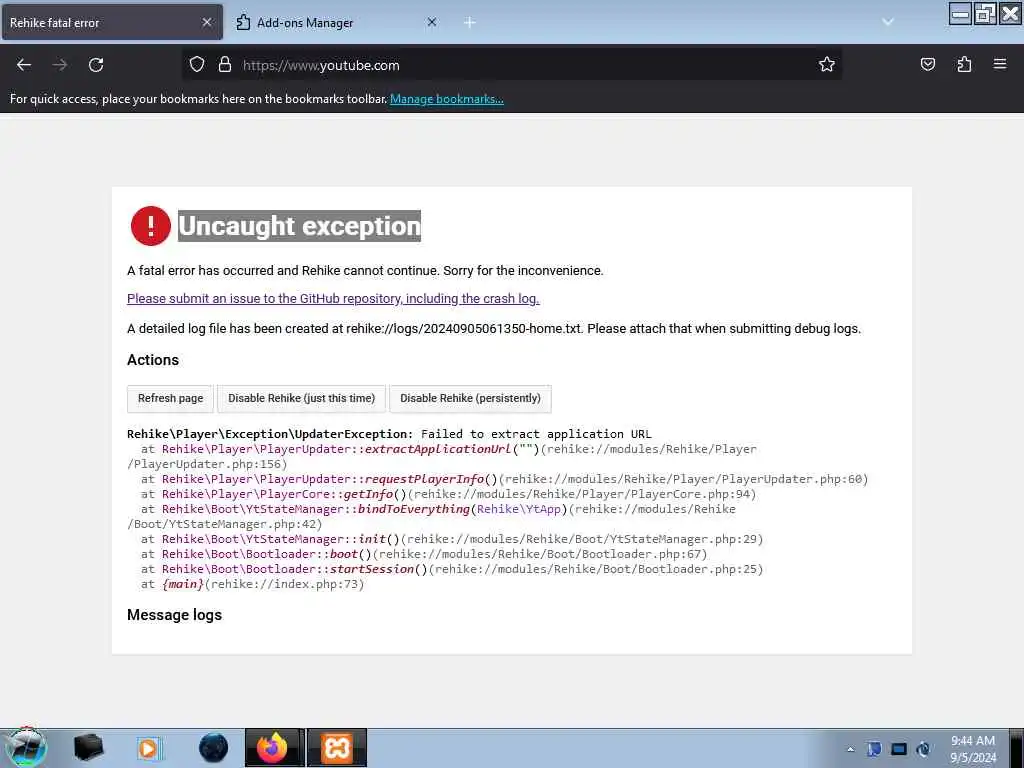Close the Add-ons Manager tab
The image size is (1024, 768).
[x=432, y=22]
